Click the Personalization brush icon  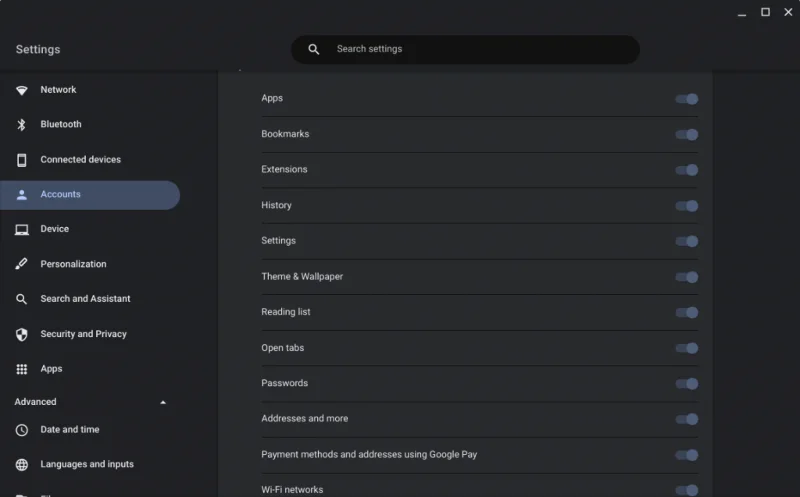coord(21,264)
